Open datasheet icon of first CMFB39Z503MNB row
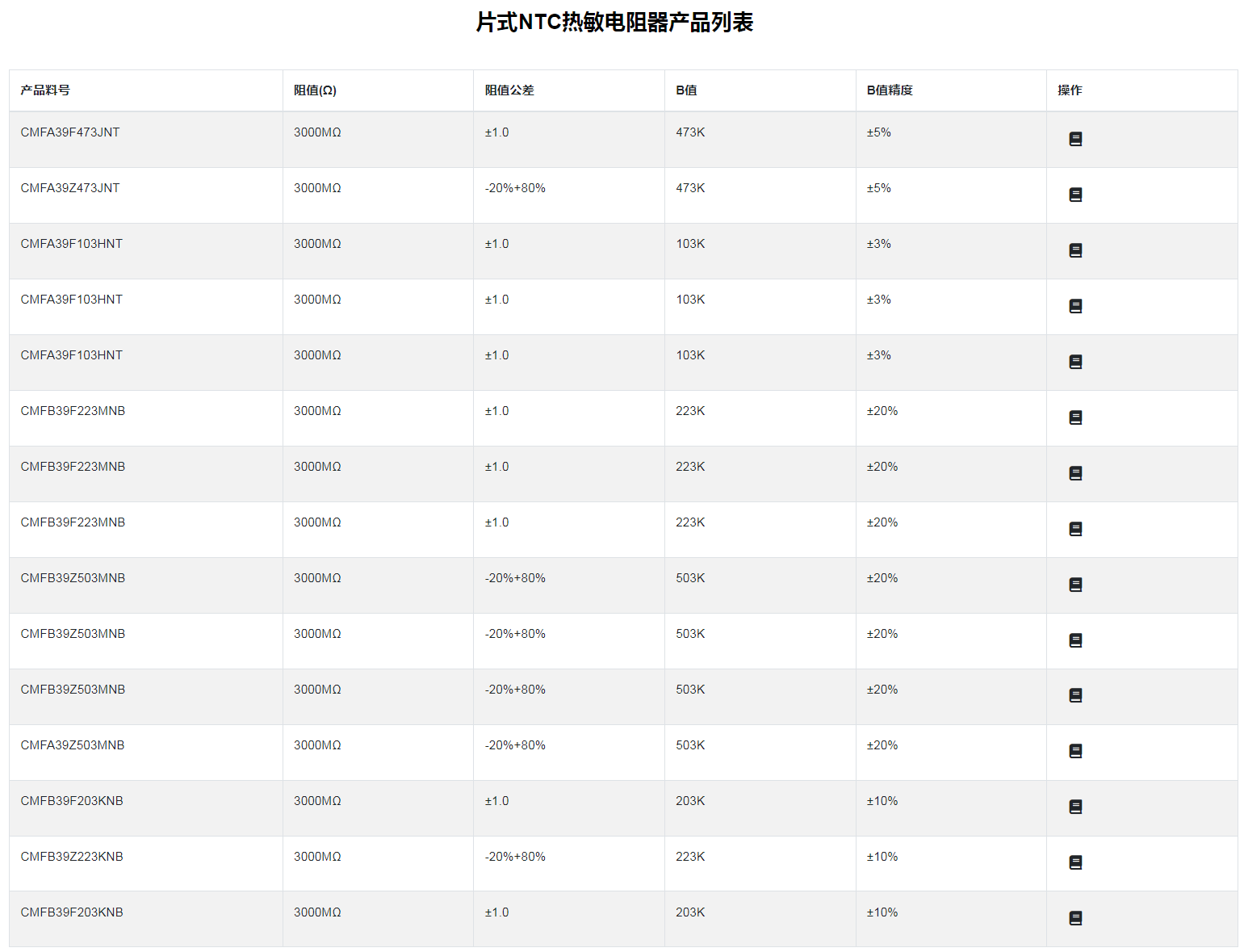 (1075, 585)
